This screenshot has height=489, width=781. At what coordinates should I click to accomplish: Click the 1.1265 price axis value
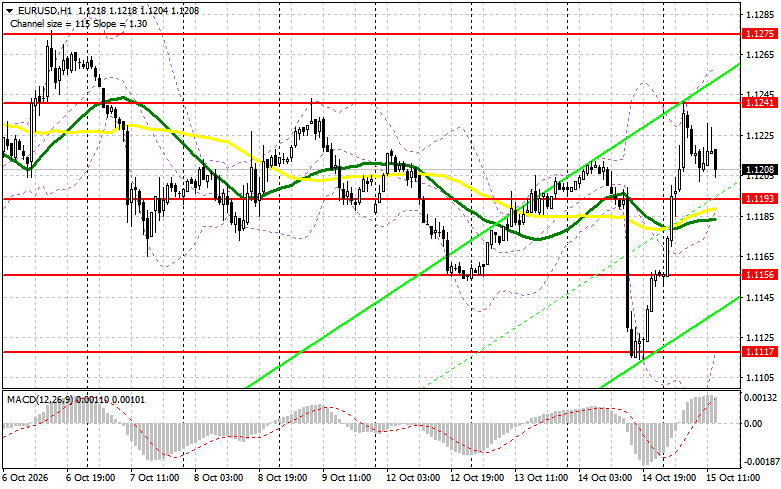click(760, 55)
